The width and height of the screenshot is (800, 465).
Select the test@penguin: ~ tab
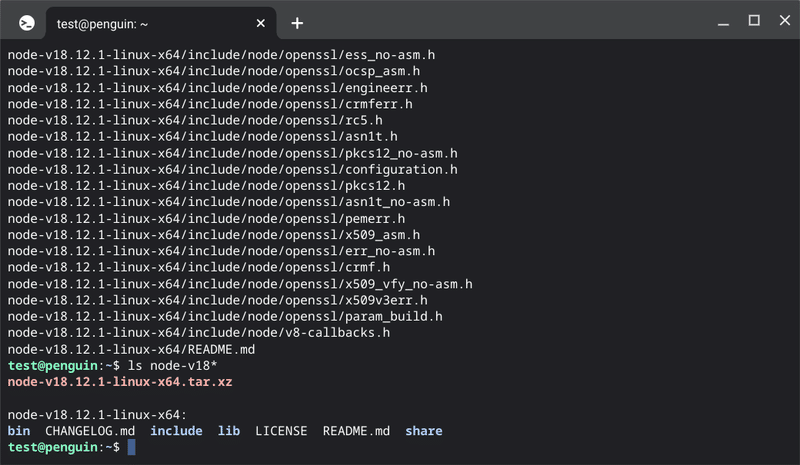click(x=161, y=23)
